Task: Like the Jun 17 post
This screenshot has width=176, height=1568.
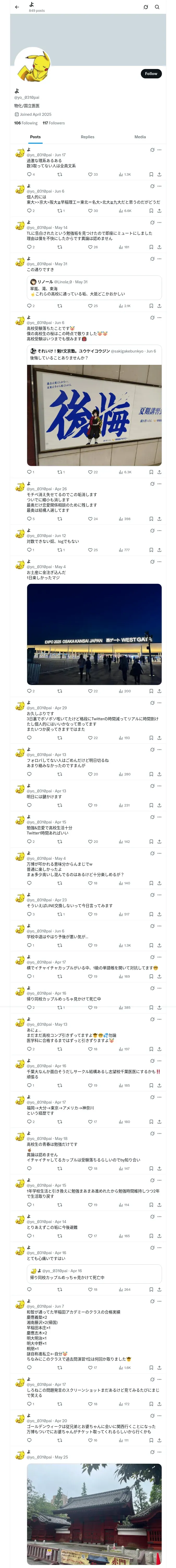Action: coord(91,174)
